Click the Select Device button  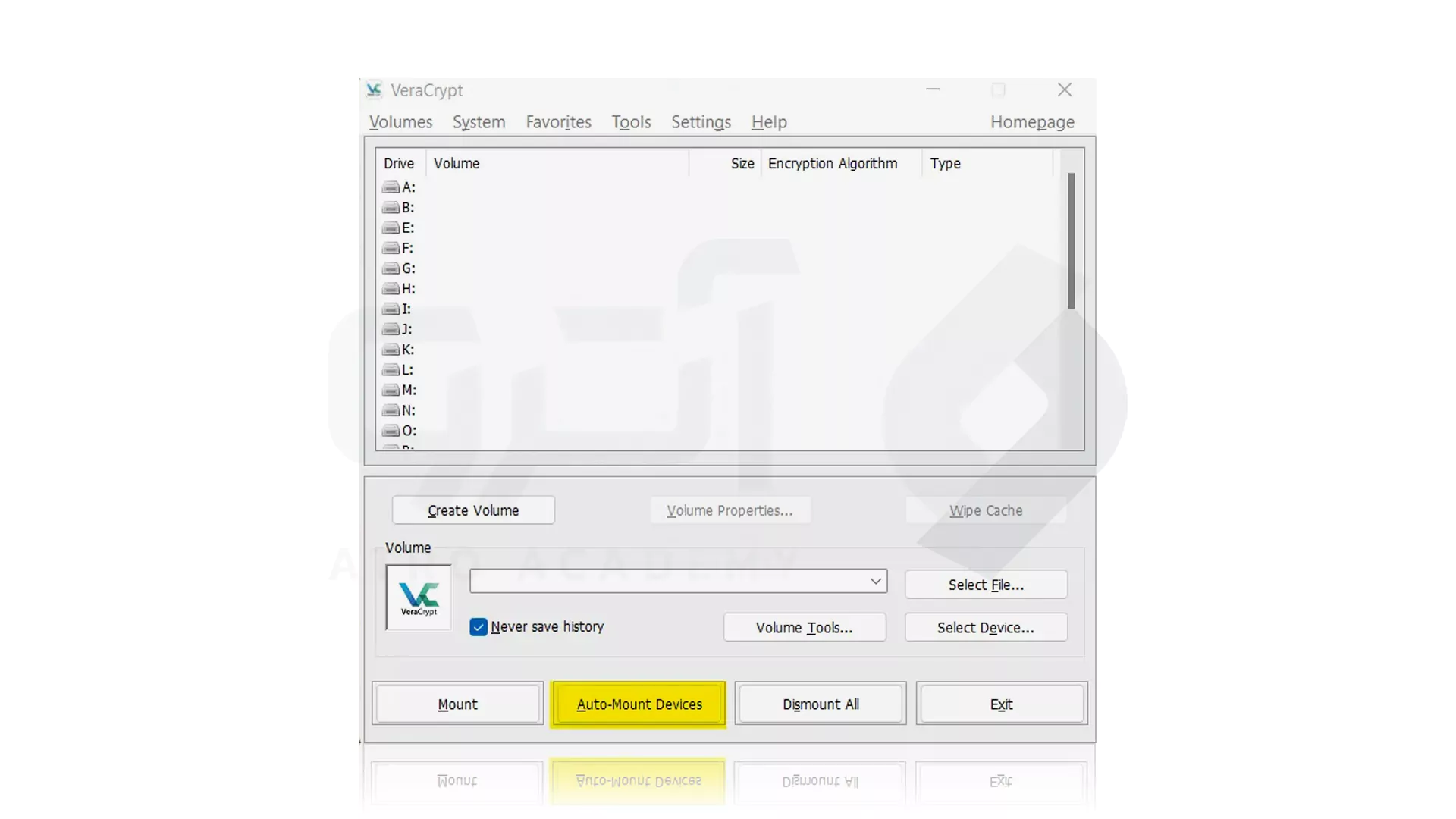click(986, 628)
